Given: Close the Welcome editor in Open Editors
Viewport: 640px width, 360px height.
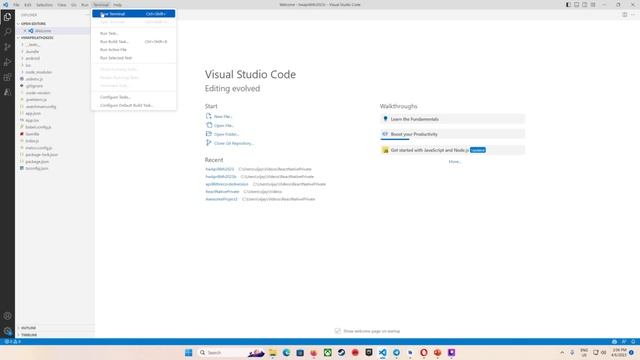Looking at the screenshot, I should point(24,31).
